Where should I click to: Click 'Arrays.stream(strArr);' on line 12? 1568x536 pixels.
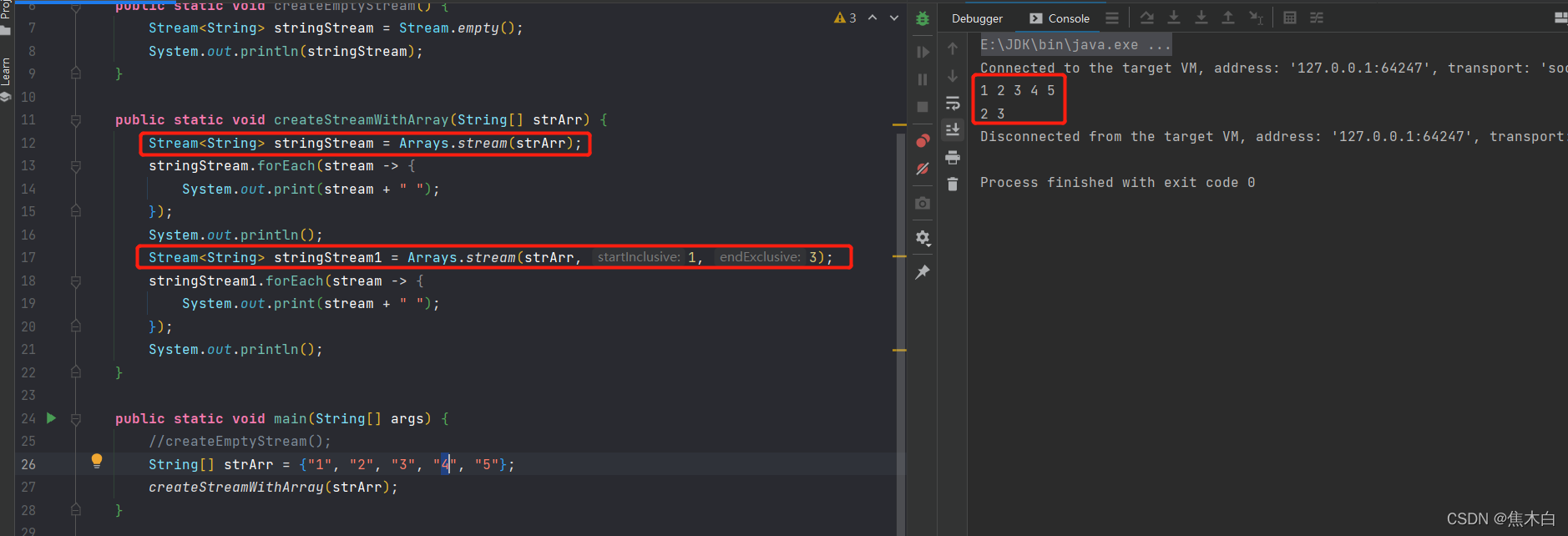pos(490,144)
